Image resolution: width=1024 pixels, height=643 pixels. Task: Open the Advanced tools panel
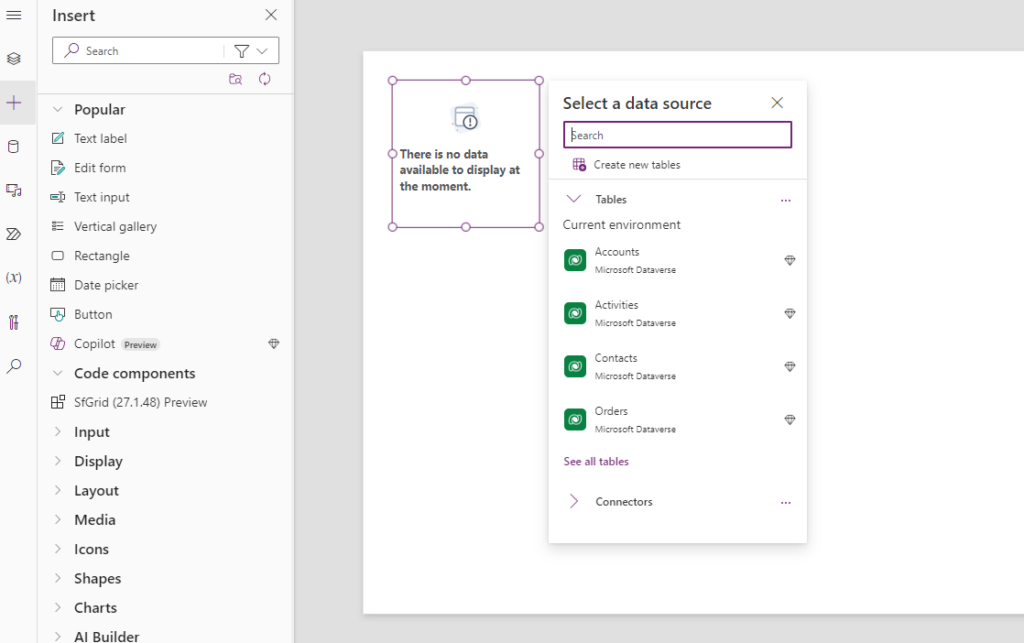tap(14, 322)
